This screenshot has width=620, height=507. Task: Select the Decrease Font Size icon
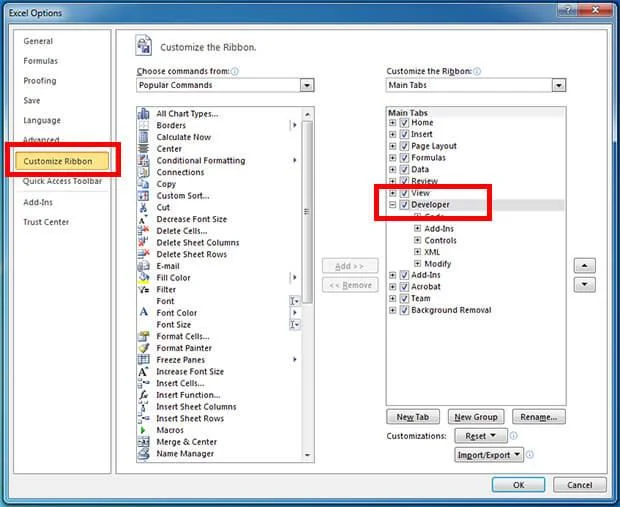click(x=143, y=219)
